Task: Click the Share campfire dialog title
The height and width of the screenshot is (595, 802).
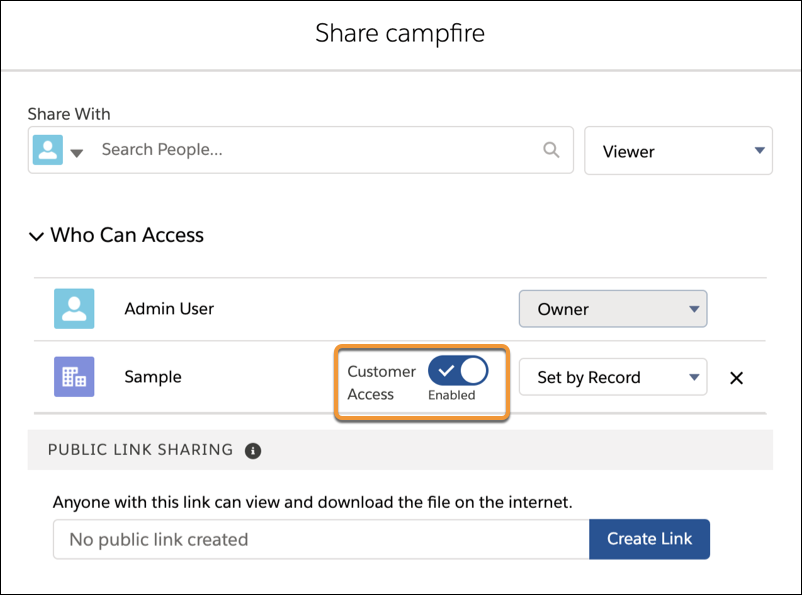Action: click(x=400, y=32)
